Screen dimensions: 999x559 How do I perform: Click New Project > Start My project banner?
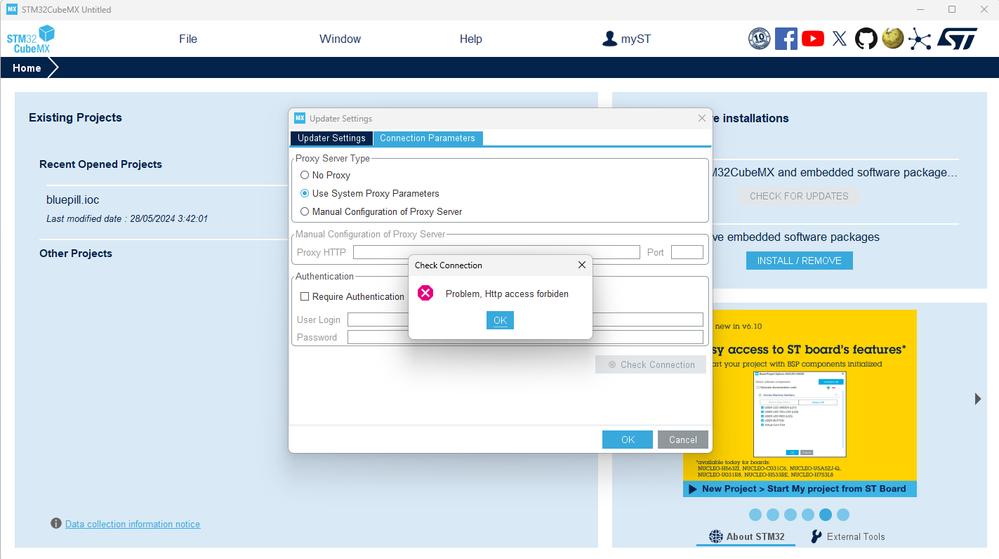pyautogui.click(x=800, y=489)
